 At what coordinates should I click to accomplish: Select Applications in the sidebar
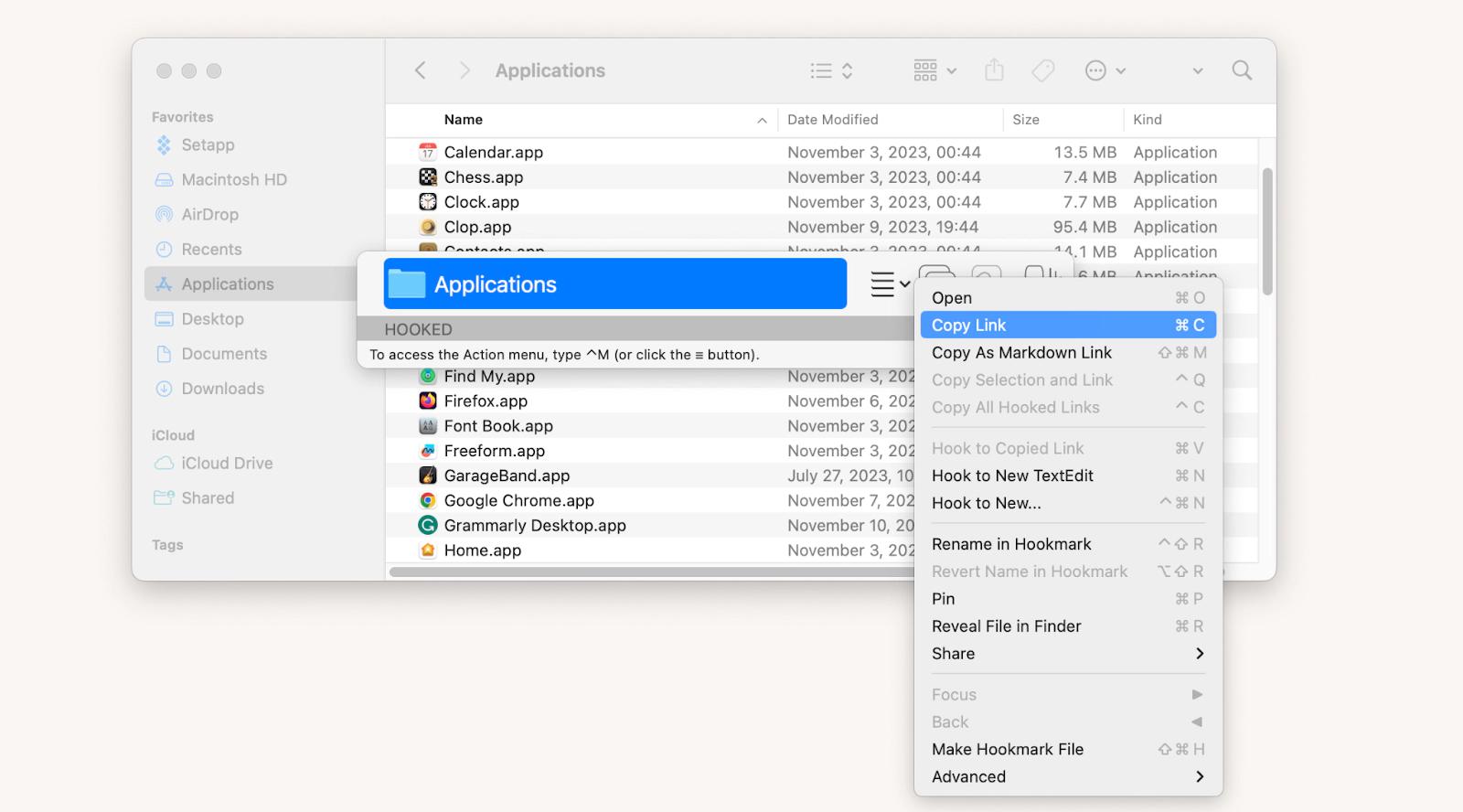(x=250, y=284)
